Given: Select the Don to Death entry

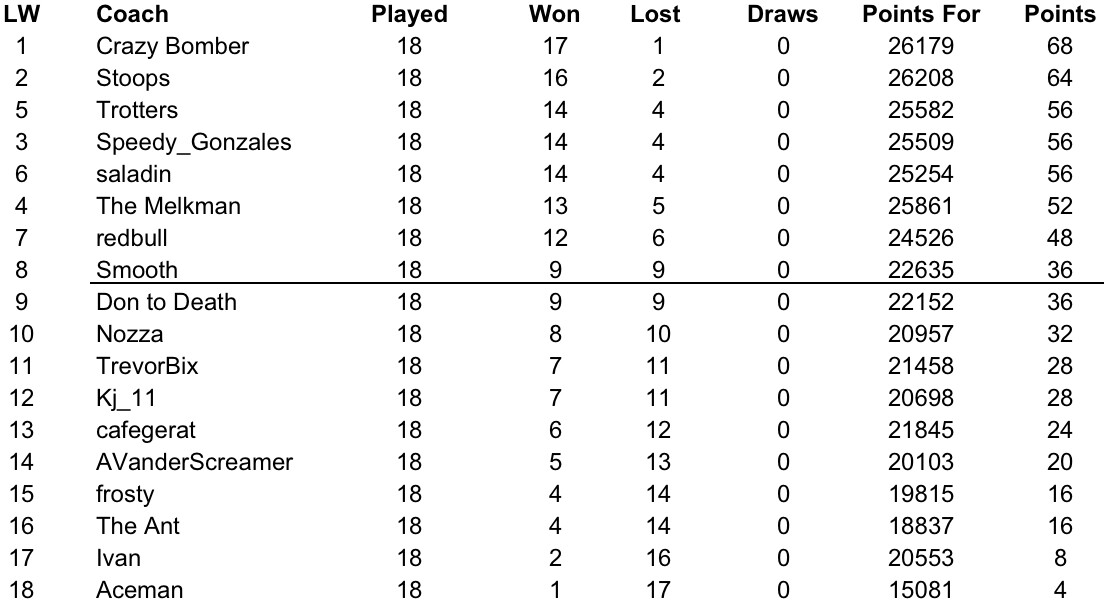Looking at the screenshot, I should (x=166, y=302).
